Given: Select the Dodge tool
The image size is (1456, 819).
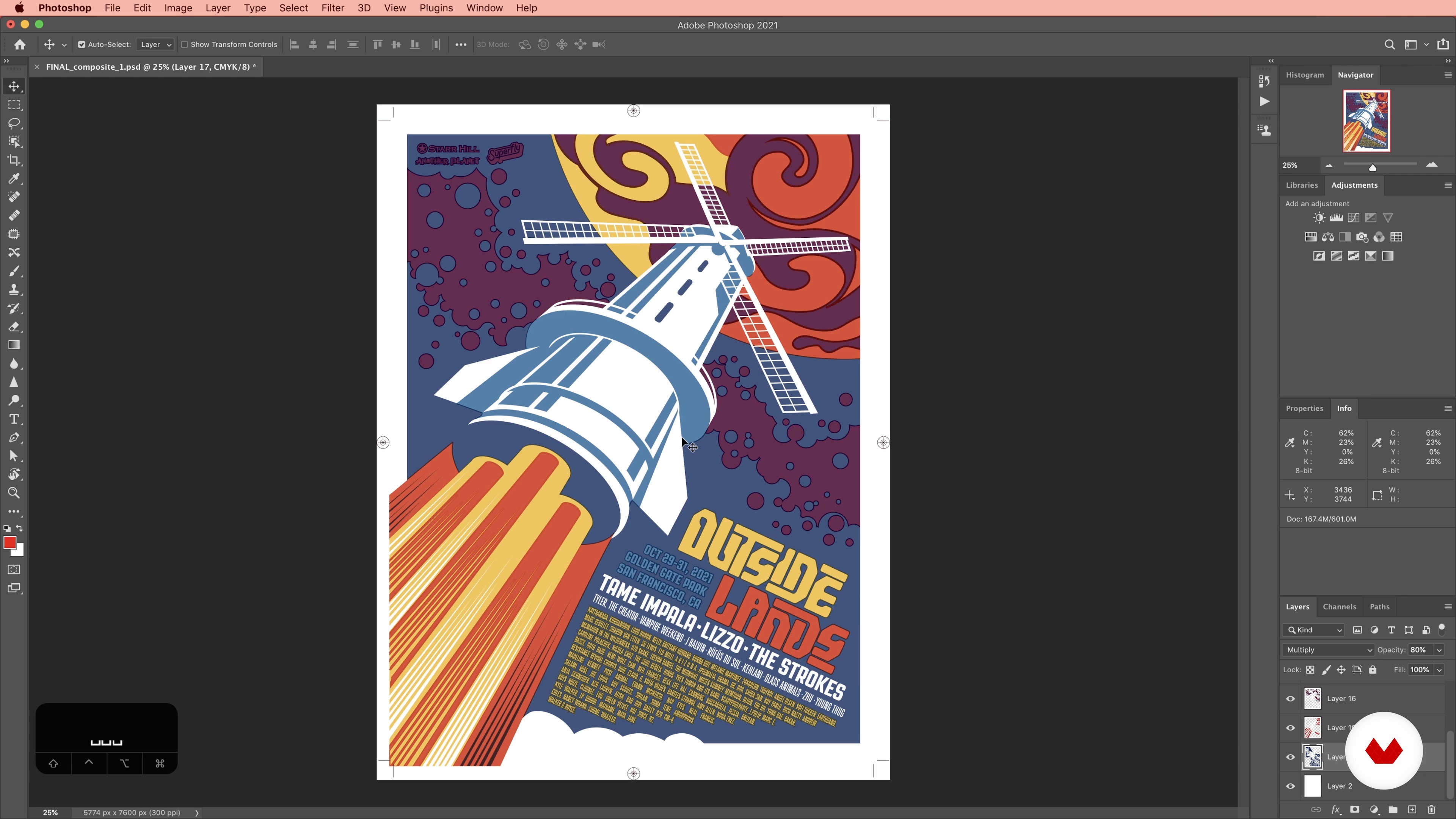Looking at the screenshot, I should click(x=14, y=400).
